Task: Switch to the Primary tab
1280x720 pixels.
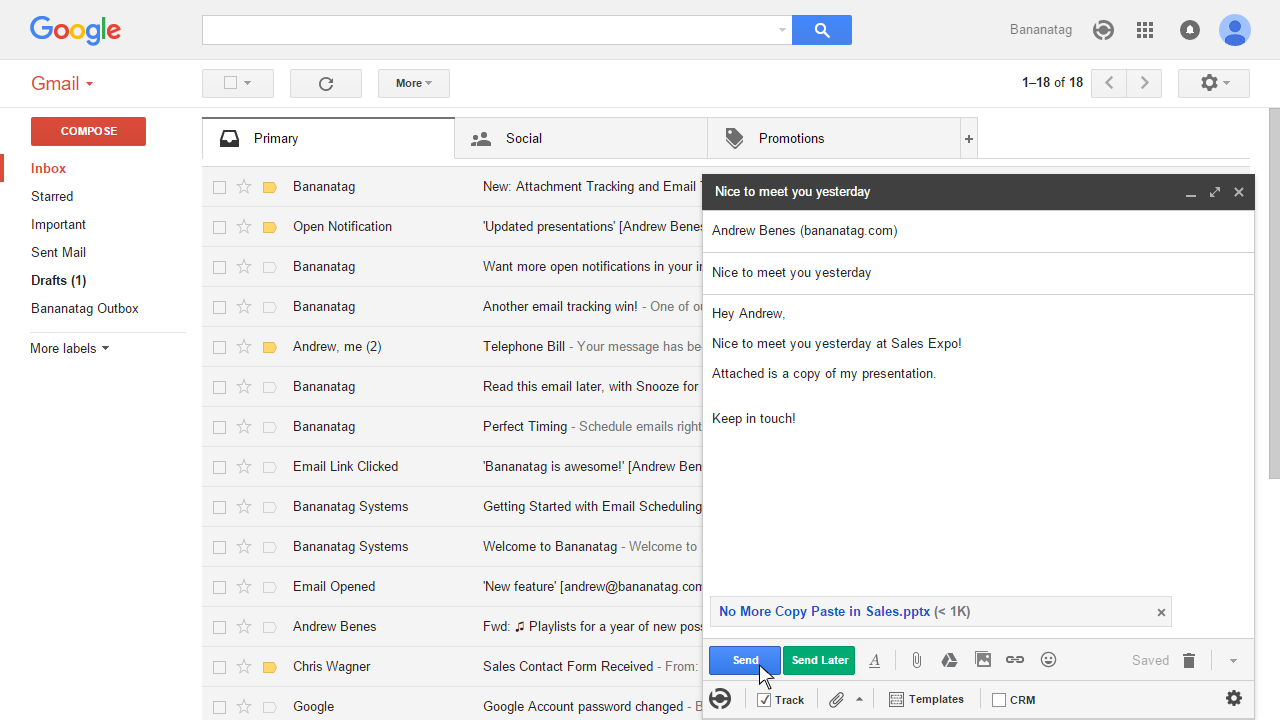Action: (328, 139)
